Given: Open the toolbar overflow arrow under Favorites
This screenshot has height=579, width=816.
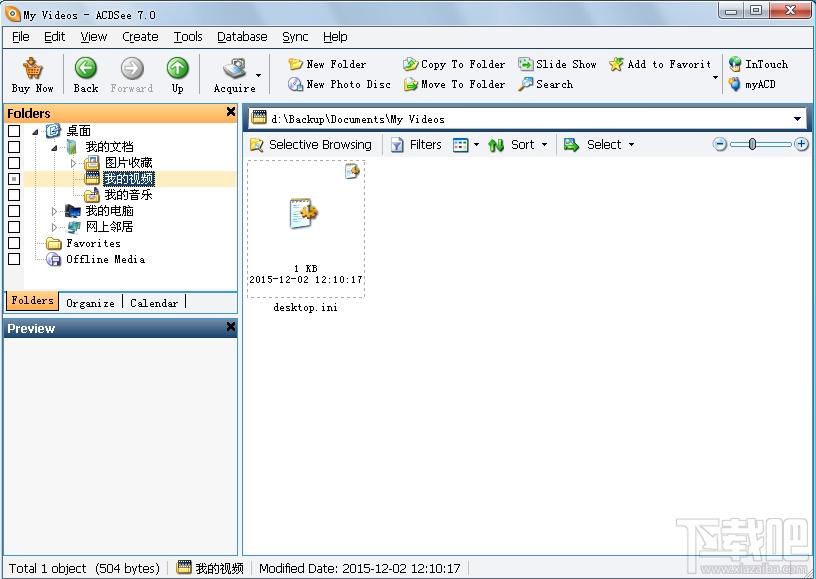Looking at the screenshot, I should coord(716,78).
